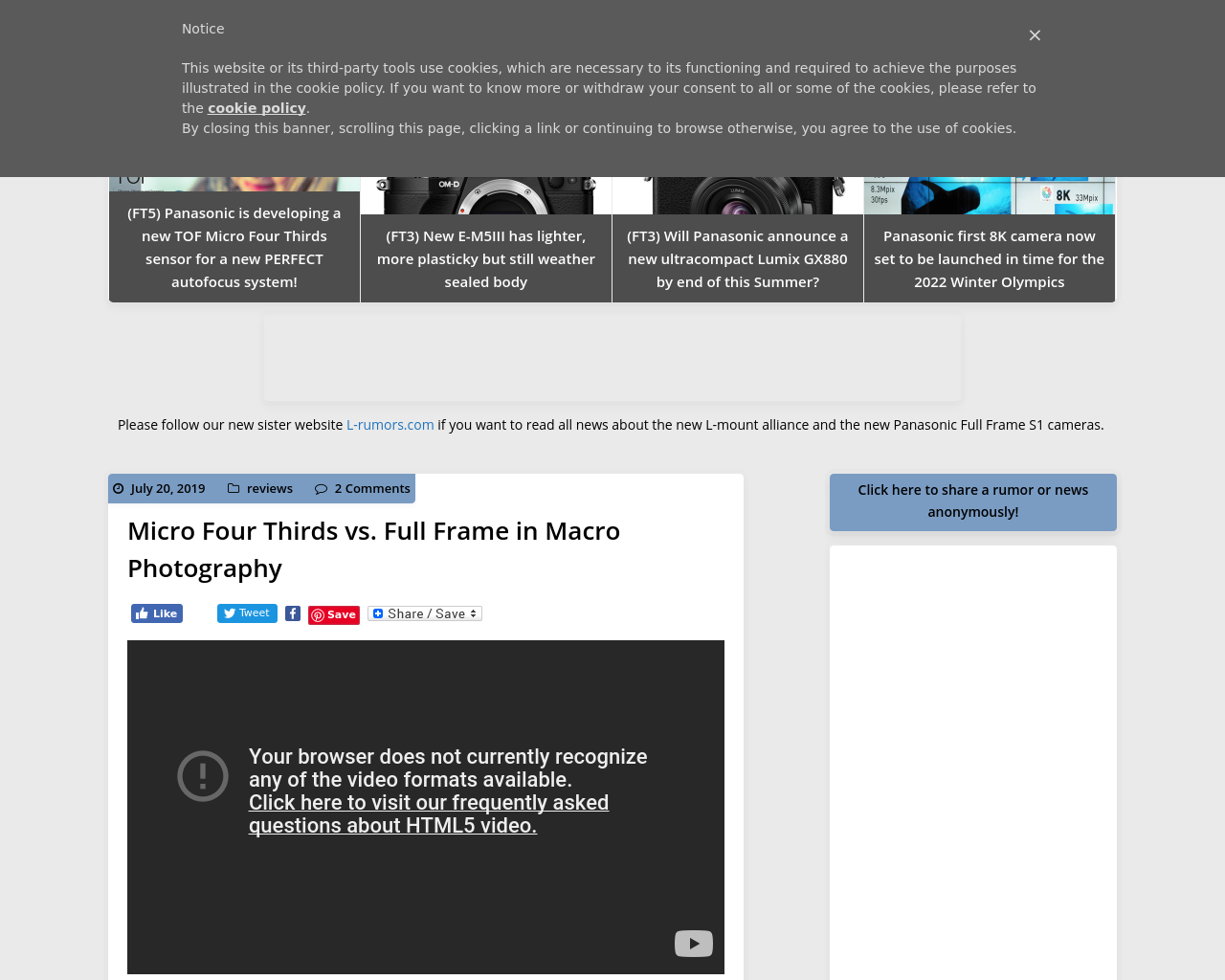
Task: Click the Pinterest icon on the Save button
Action: pos(319,613)
